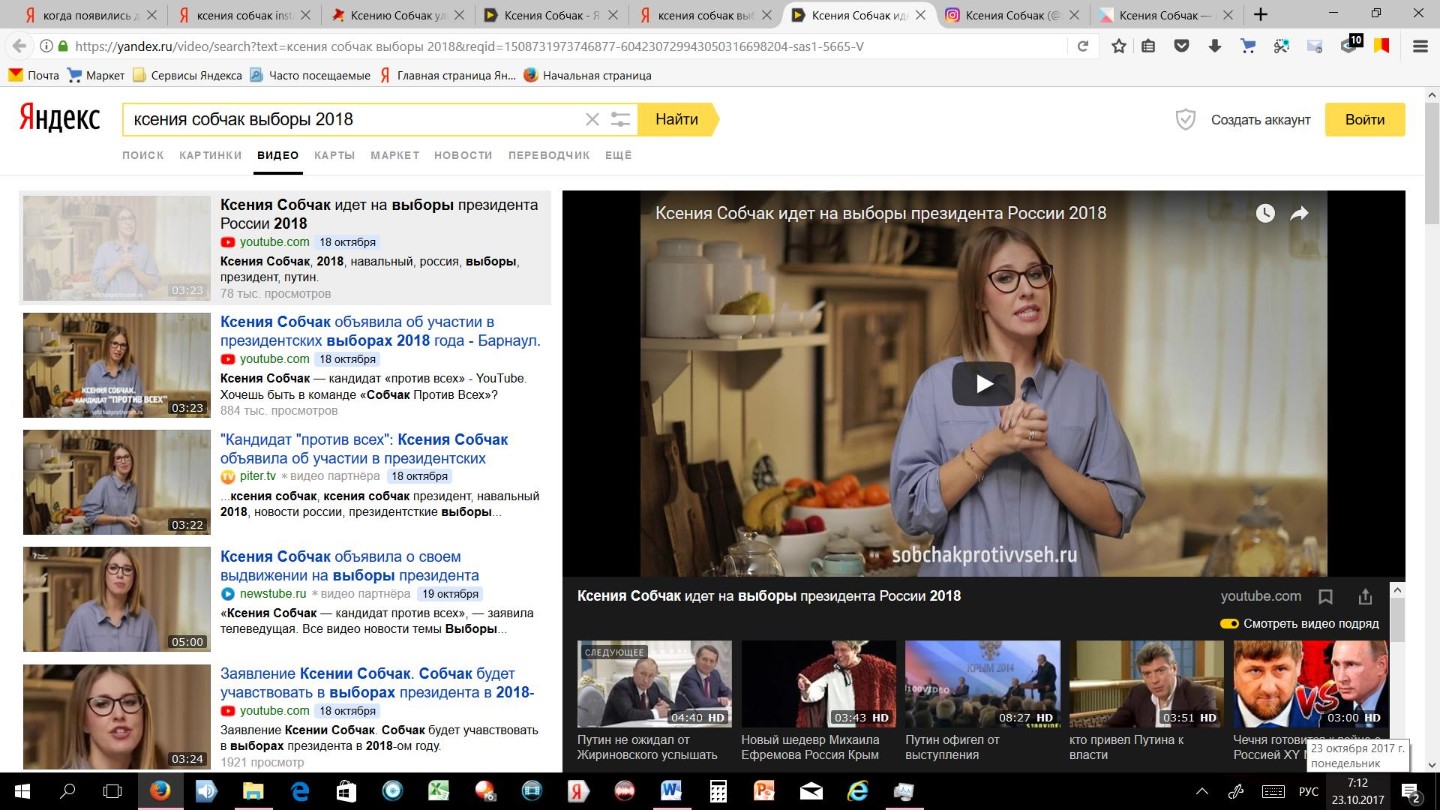Viewport: 1440px width, 810px height.
Task: Open a new browser tab with plus
Action: (1261, 14)
